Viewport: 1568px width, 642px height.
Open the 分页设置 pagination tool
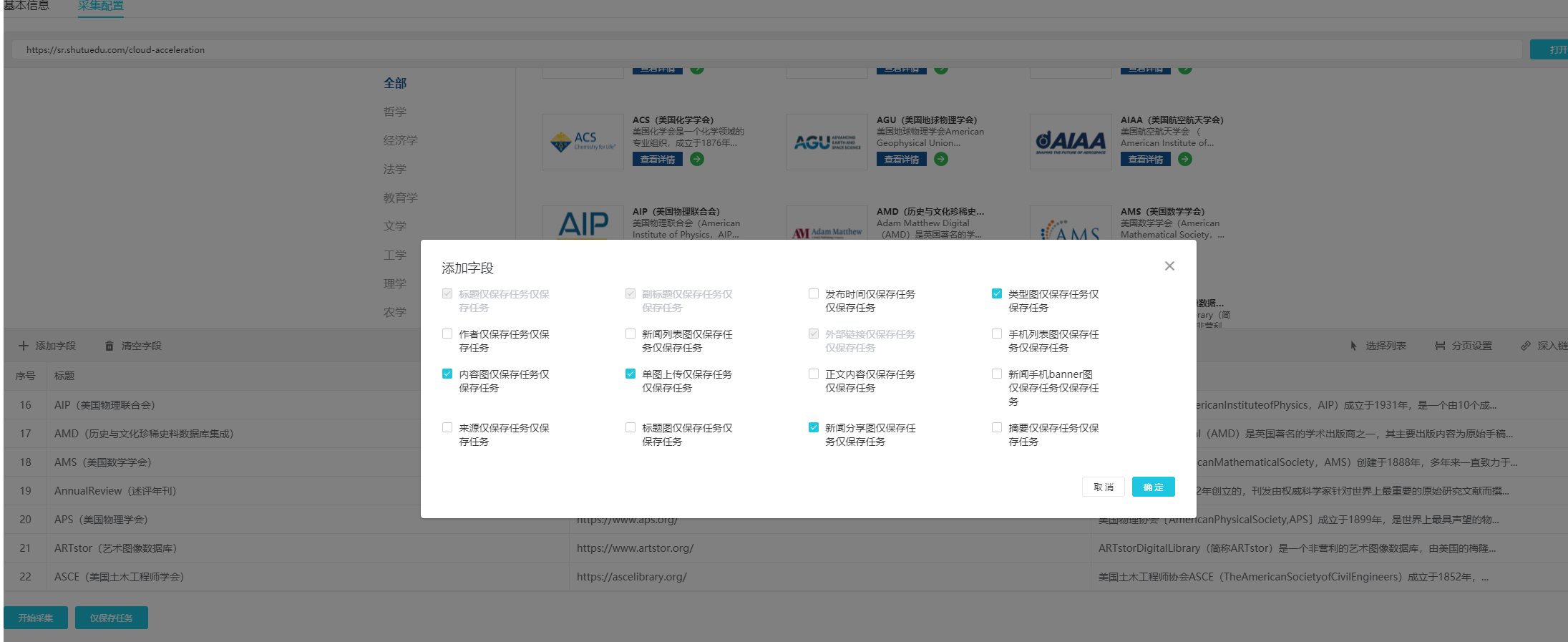[x=1464, y=346]
